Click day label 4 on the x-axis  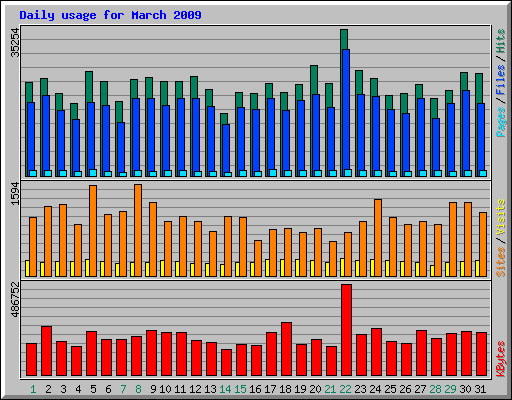78,389
